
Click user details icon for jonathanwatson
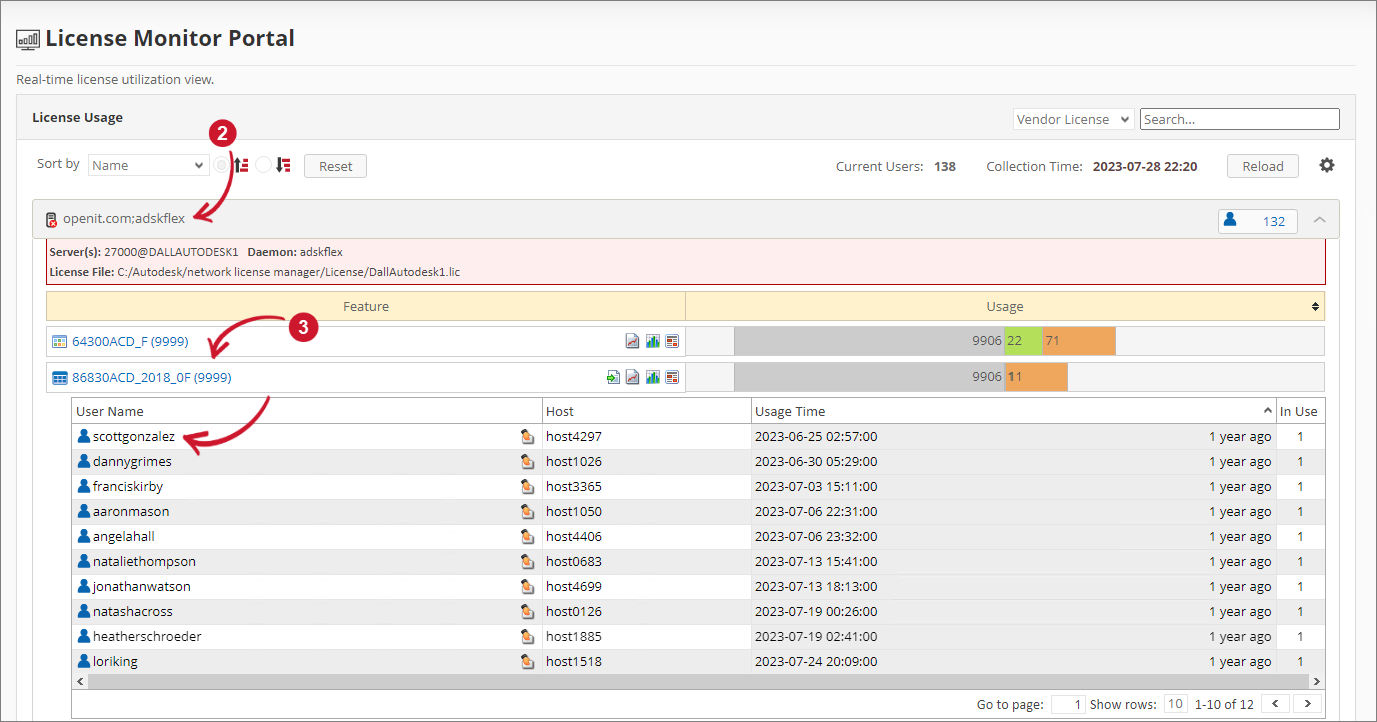pyautogui.click(x=527, y=587)
